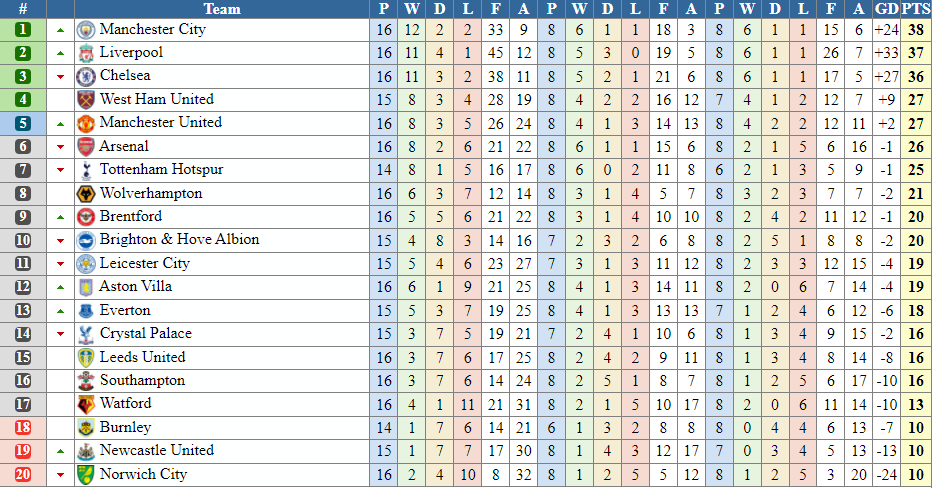
Task: Click the red position 18 badge
Action: pyautogui.click(x=23, y=427)
